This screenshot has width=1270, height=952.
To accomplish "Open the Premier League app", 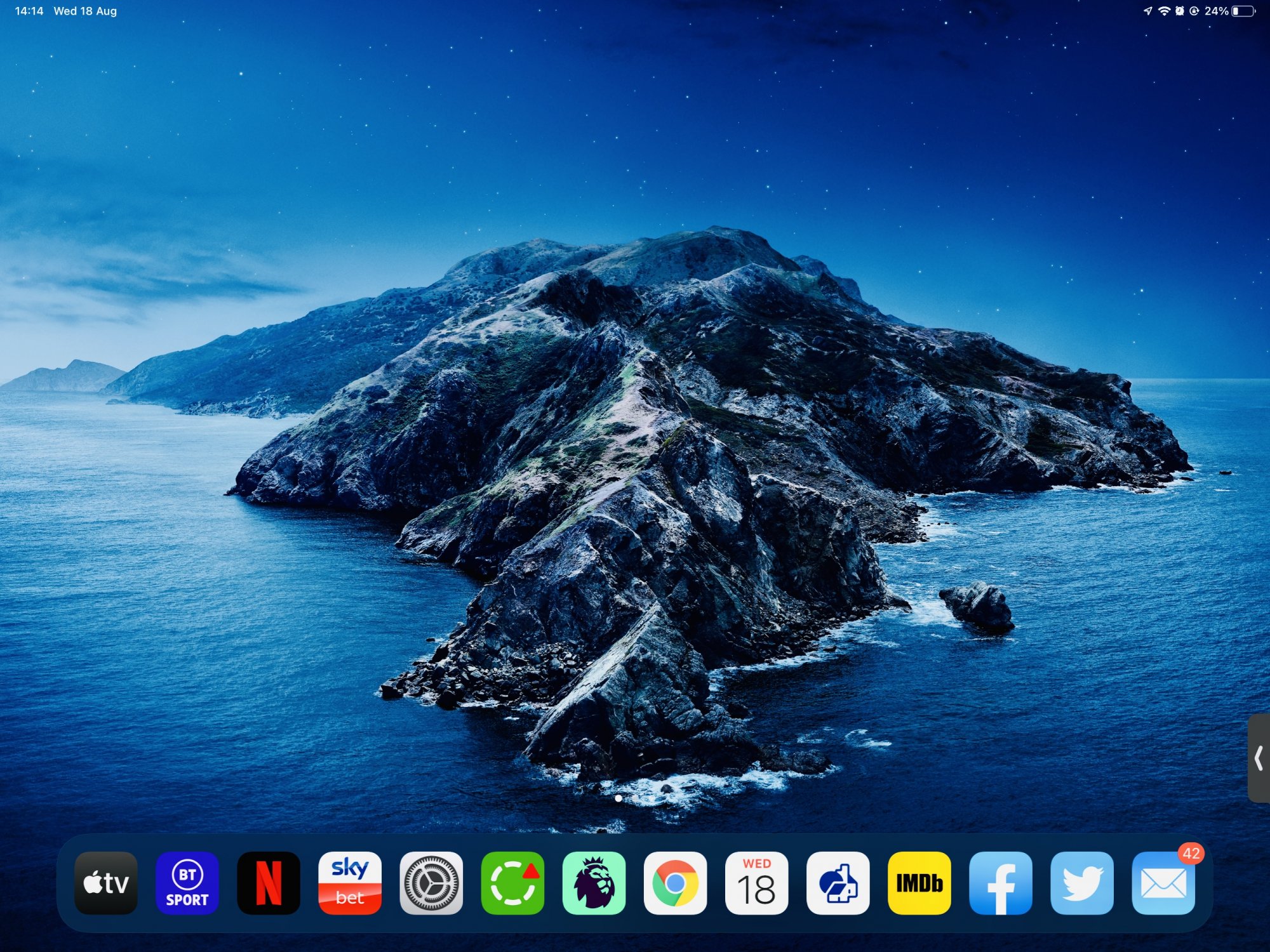I will (594, 883).
